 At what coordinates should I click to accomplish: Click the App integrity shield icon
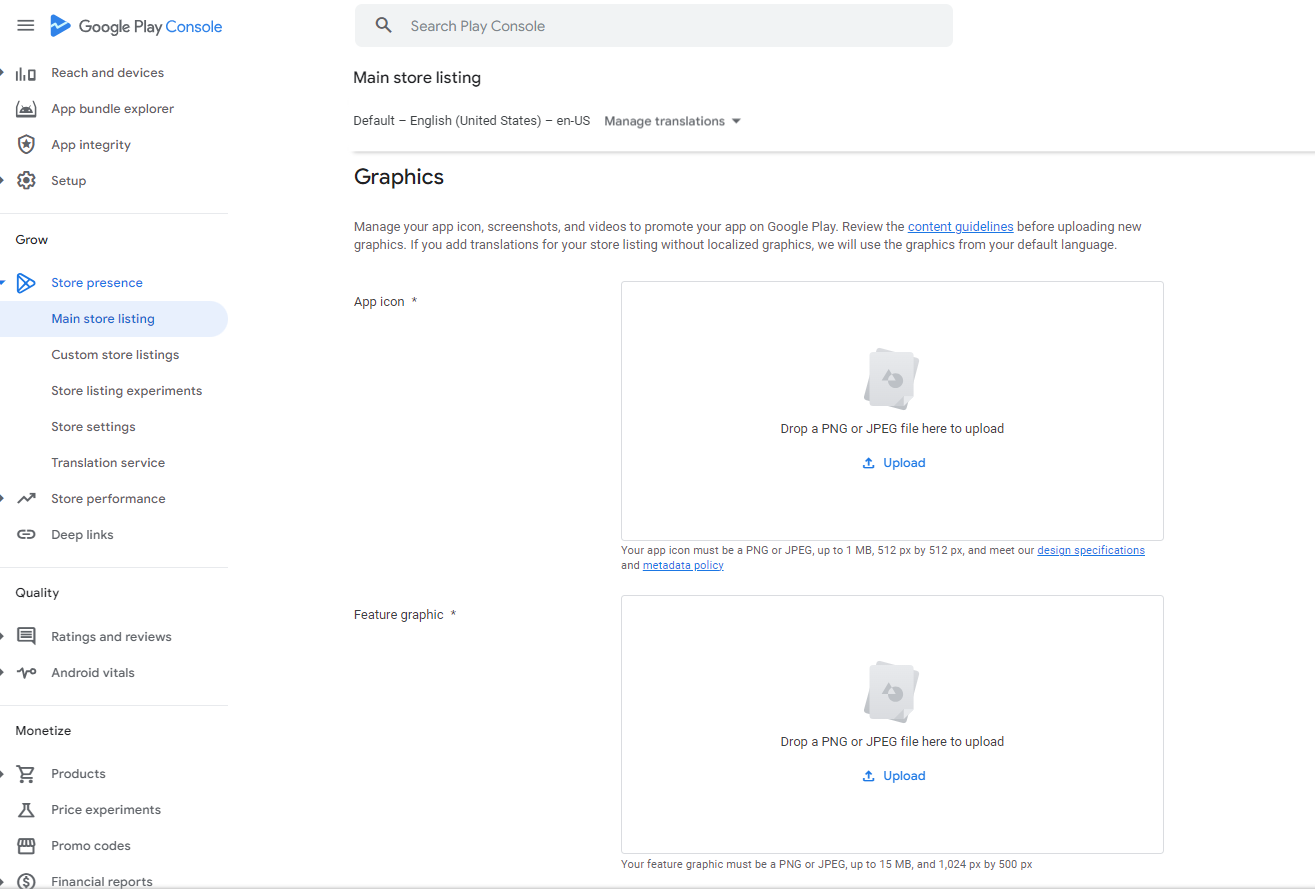[25, 144]
